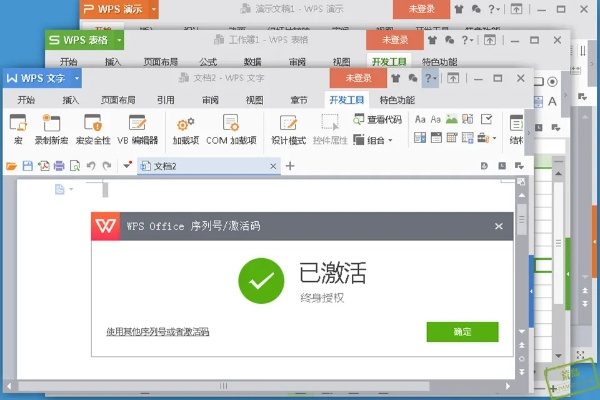Open 加载项 add-ins icon
Image resolution: width=600 pixels, height=400 pixels.
click(186, 129)
